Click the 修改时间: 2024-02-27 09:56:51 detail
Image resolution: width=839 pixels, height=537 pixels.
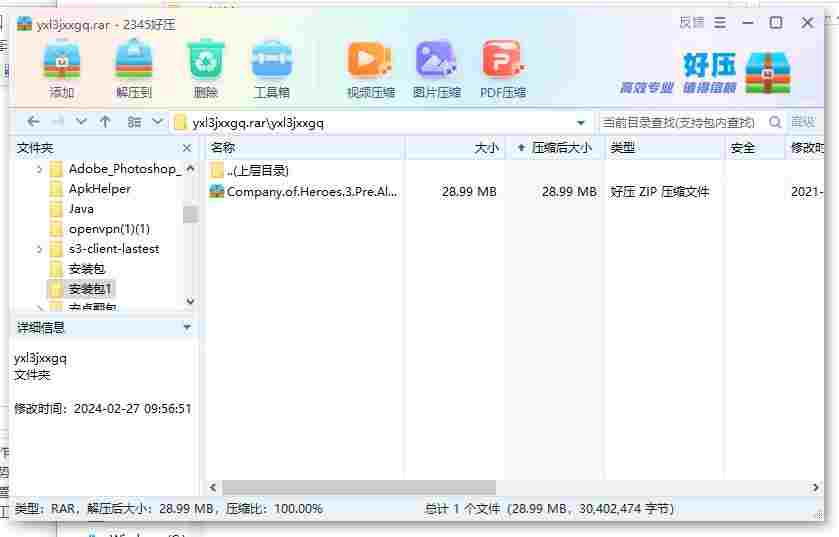click(103, 409)
